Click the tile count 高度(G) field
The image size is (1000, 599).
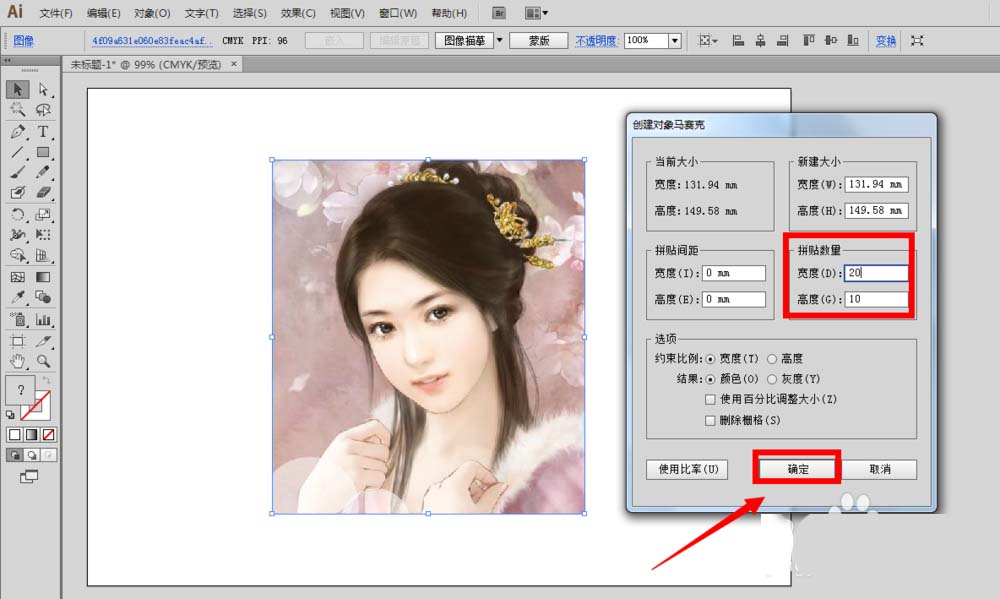click(876, 299)
